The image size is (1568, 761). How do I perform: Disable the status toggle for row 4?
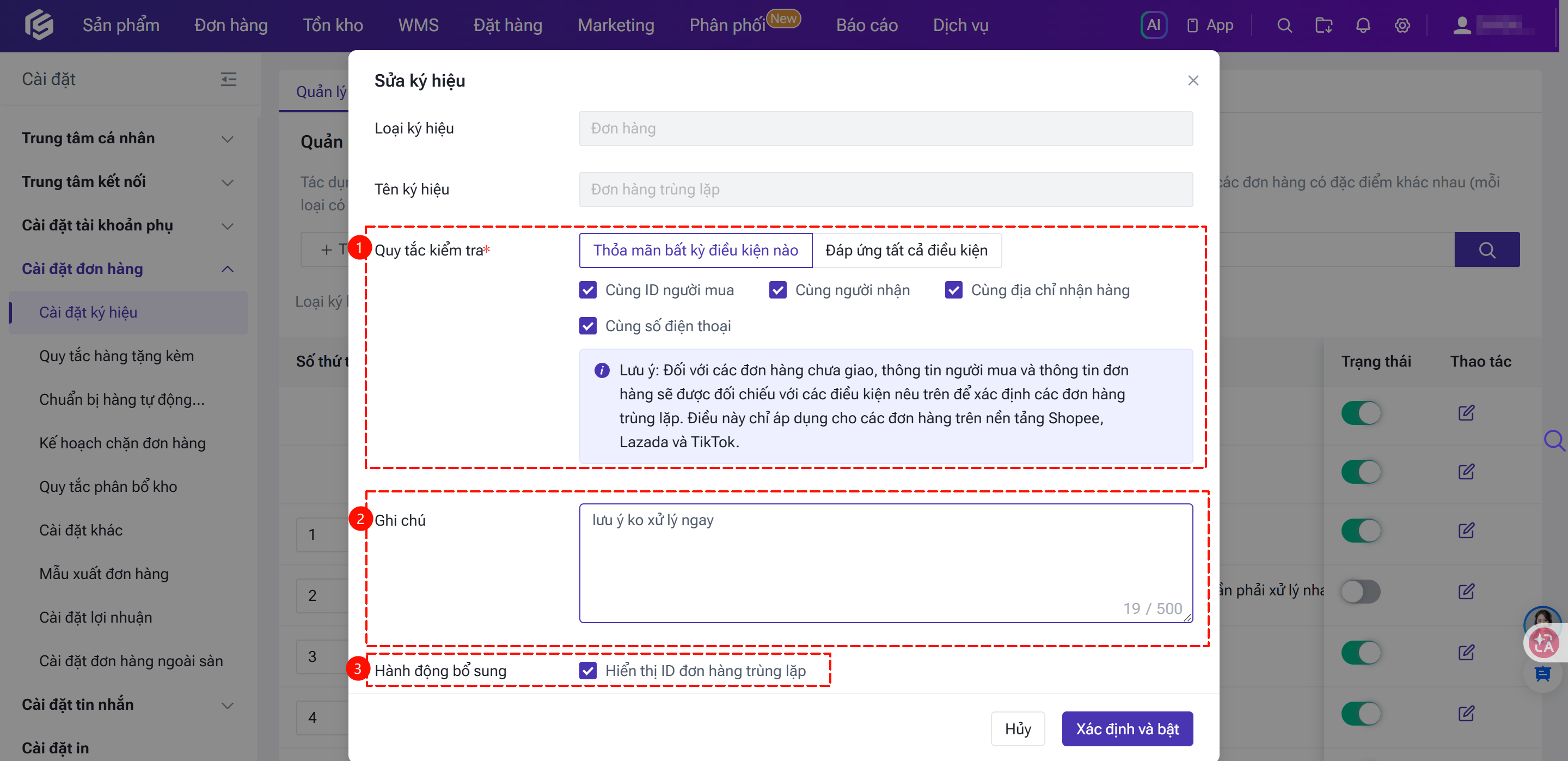1361,713
